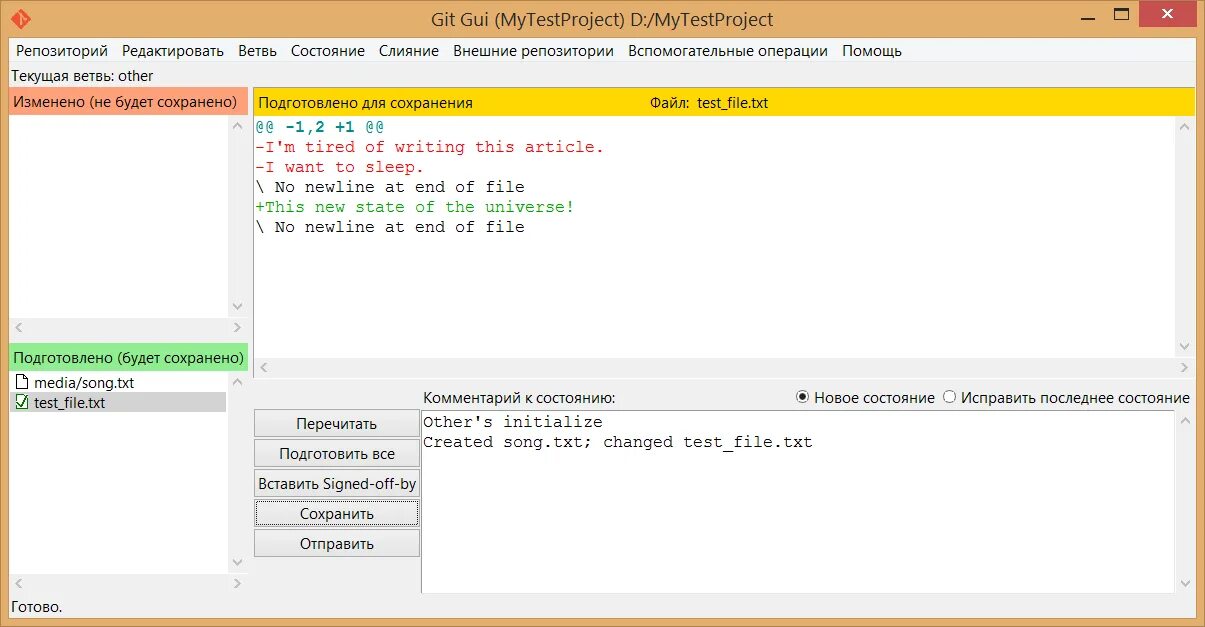Open the Внешние репозитории menu

(x=534, y=51)
